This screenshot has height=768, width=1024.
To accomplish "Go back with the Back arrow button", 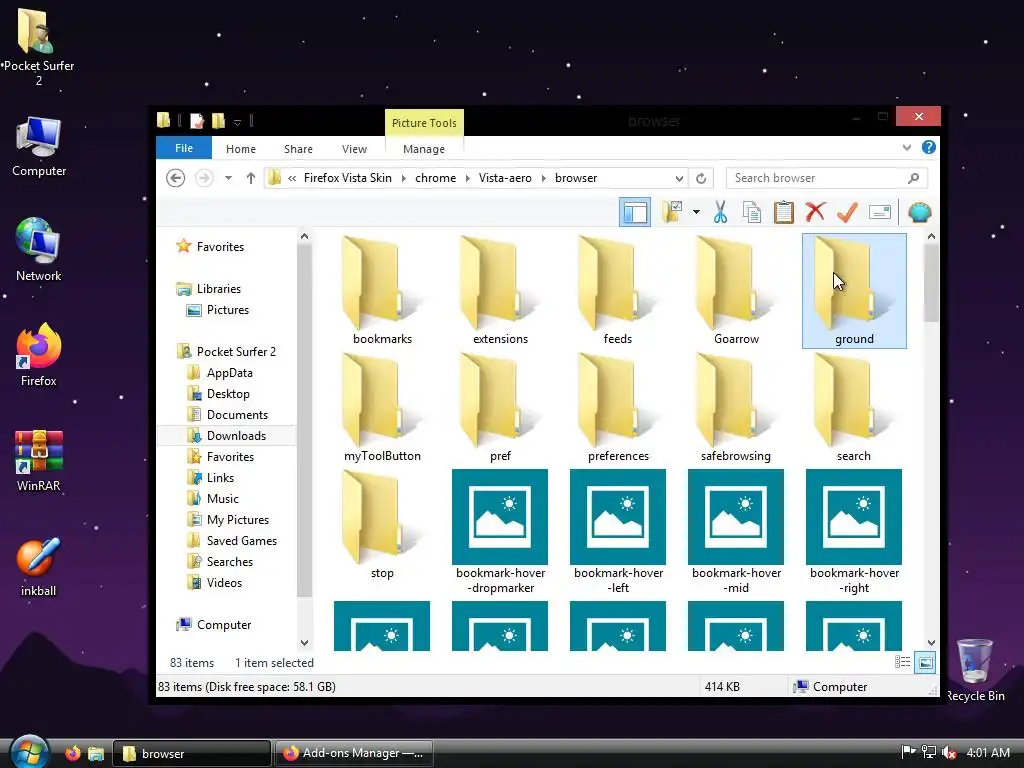I will pyautogui.click(x=175, y=178).
